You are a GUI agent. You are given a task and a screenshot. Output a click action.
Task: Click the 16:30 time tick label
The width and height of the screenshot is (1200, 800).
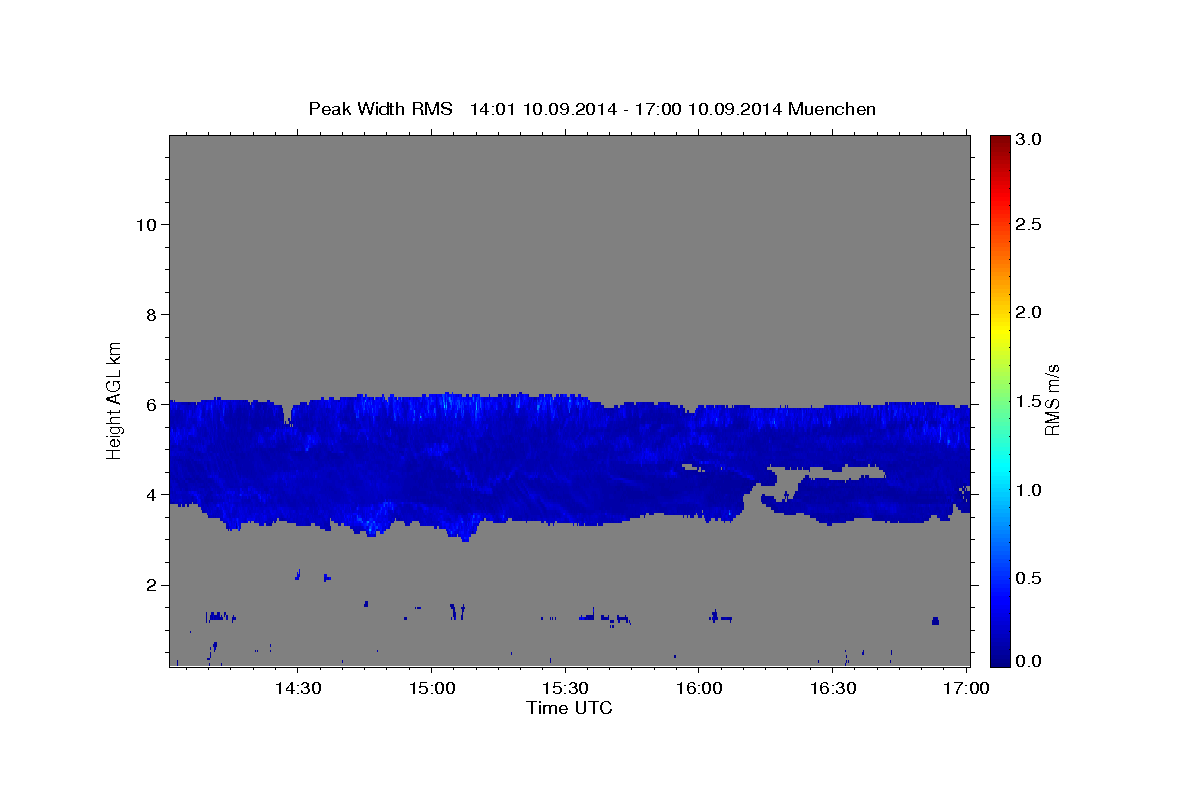coord(832,689)
